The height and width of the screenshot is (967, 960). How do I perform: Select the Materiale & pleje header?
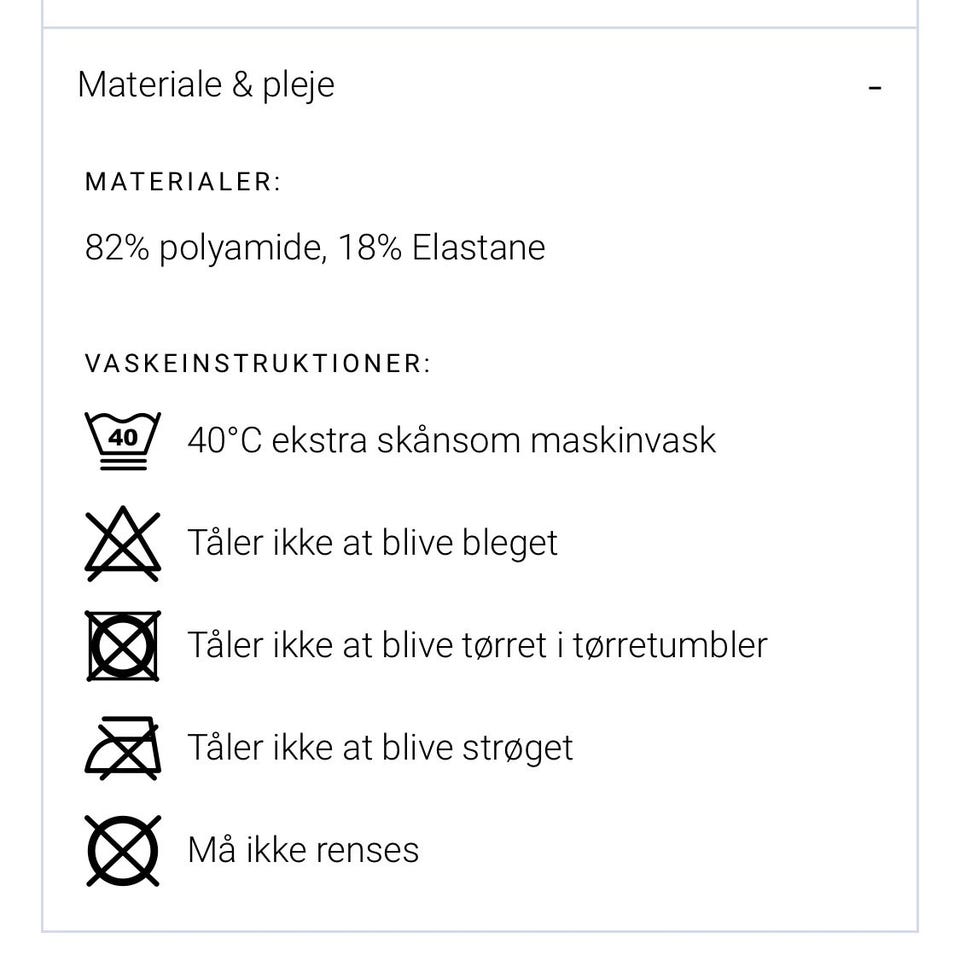(x=206, y=84)
